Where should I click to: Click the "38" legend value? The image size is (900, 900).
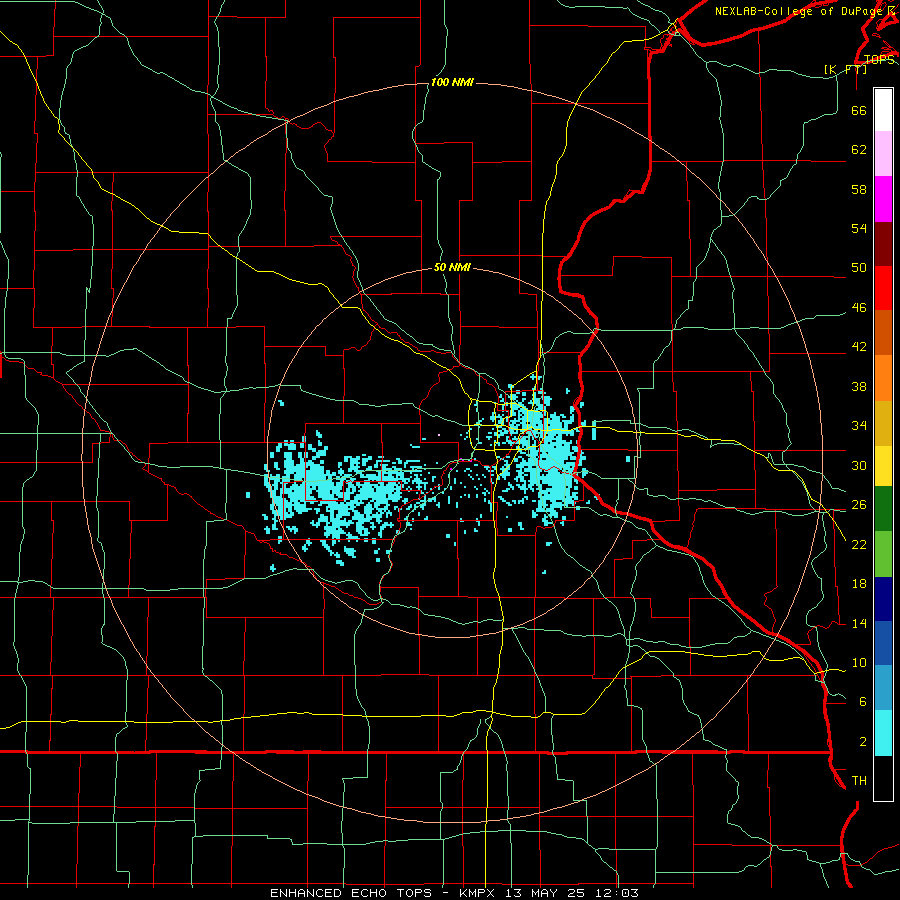click(x=859, y=386)
